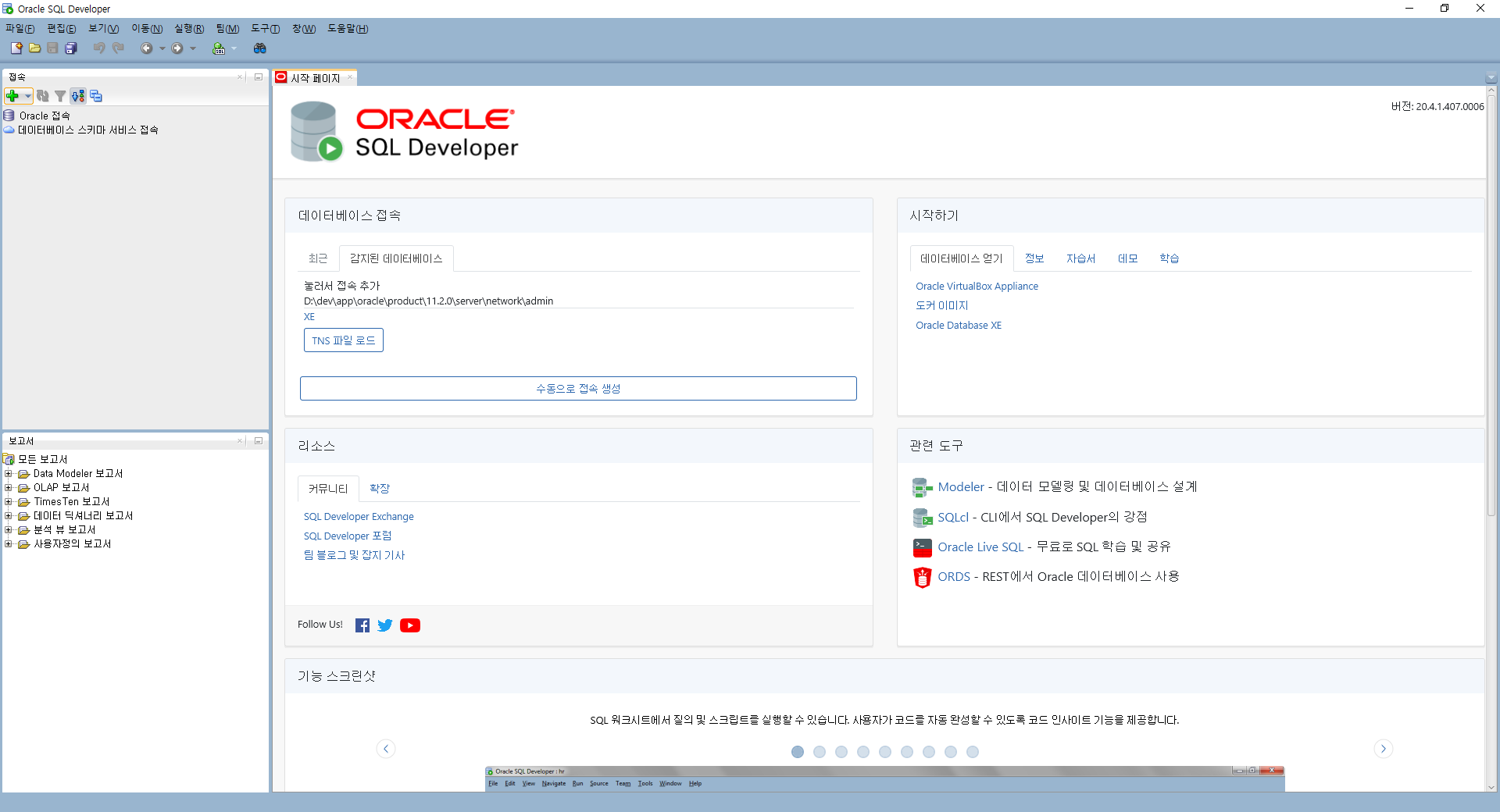Go to previous feature screenshot arrow

click(x=386, y=749)
